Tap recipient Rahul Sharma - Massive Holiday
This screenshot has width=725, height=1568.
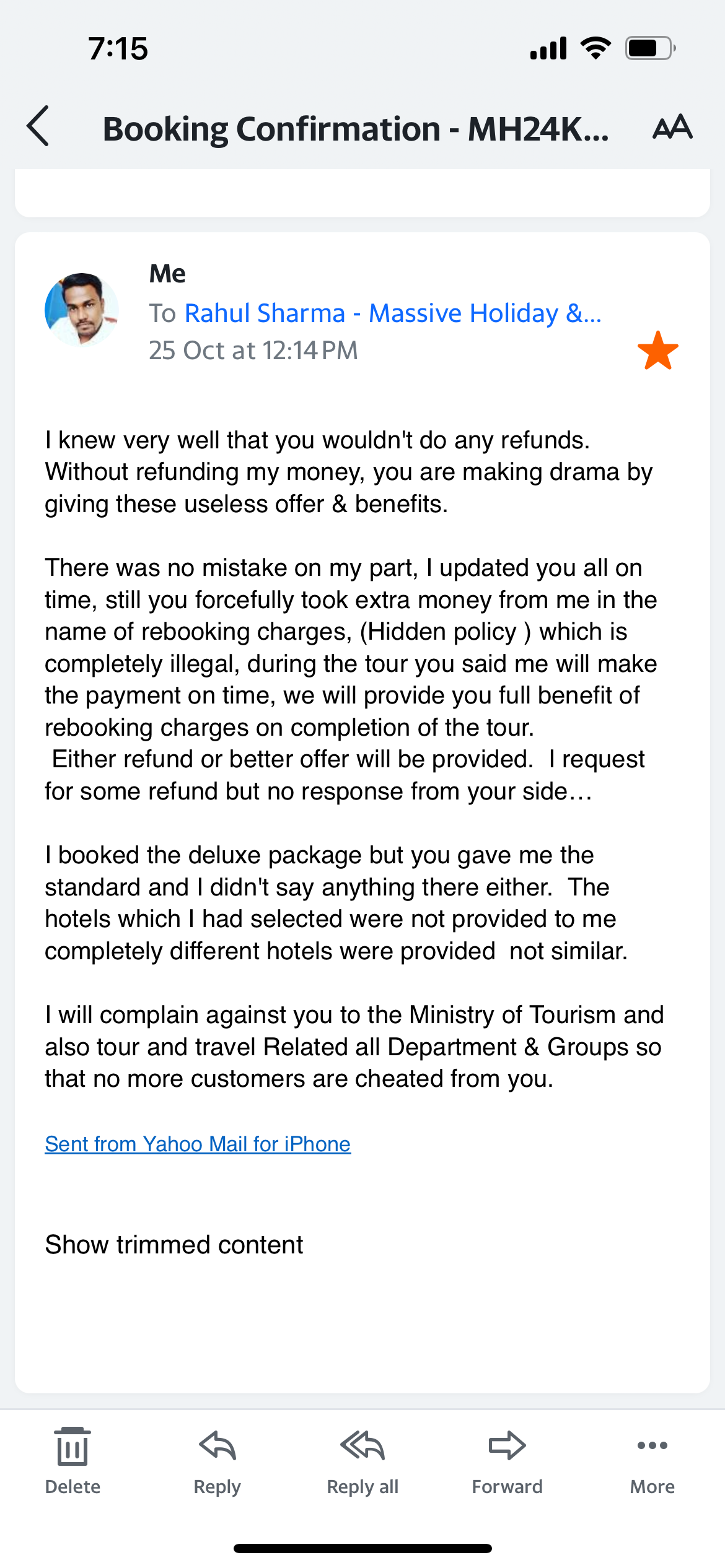pos(393,313)
